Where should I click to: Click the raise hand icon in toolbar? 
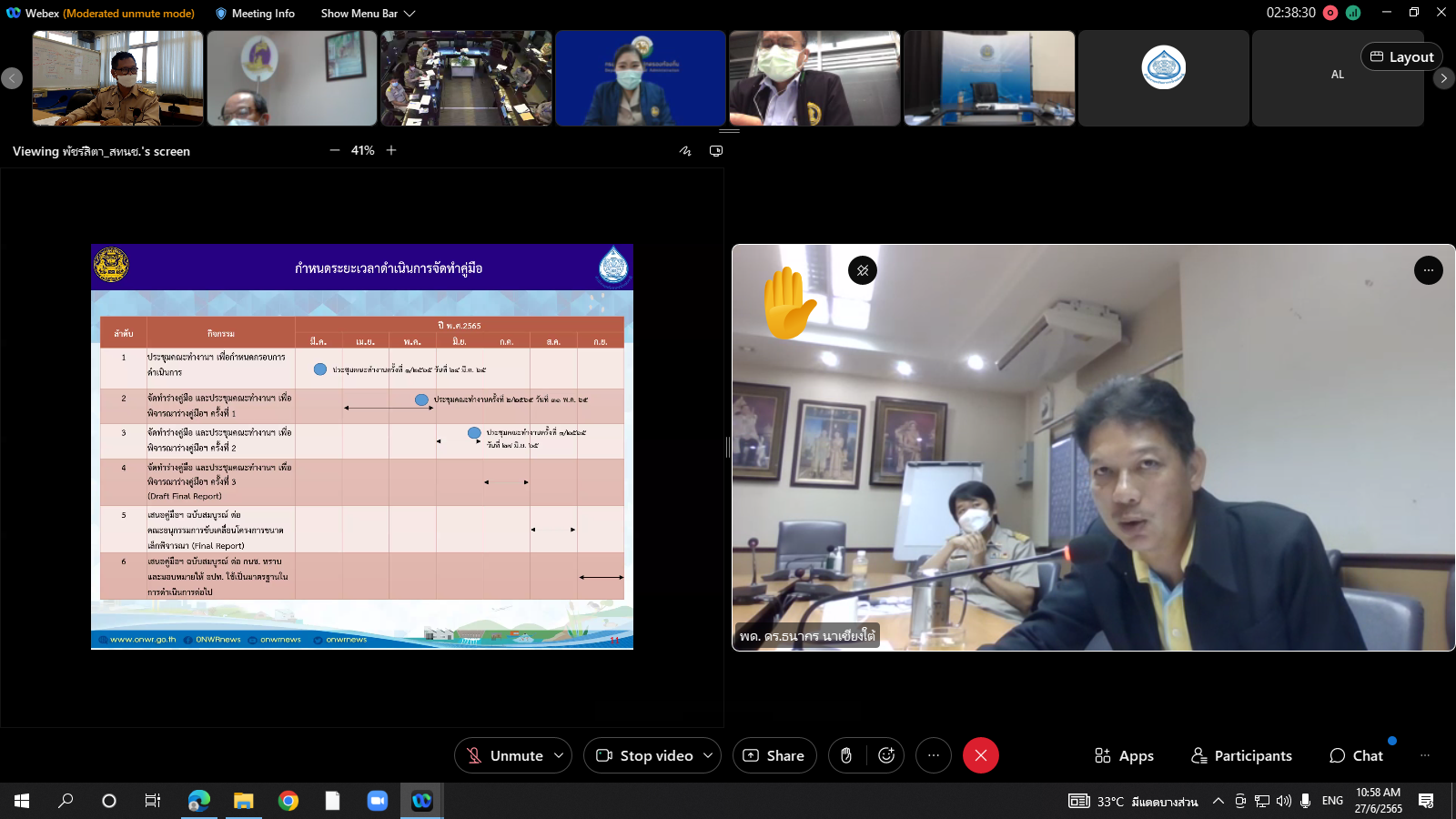[846, 755]
